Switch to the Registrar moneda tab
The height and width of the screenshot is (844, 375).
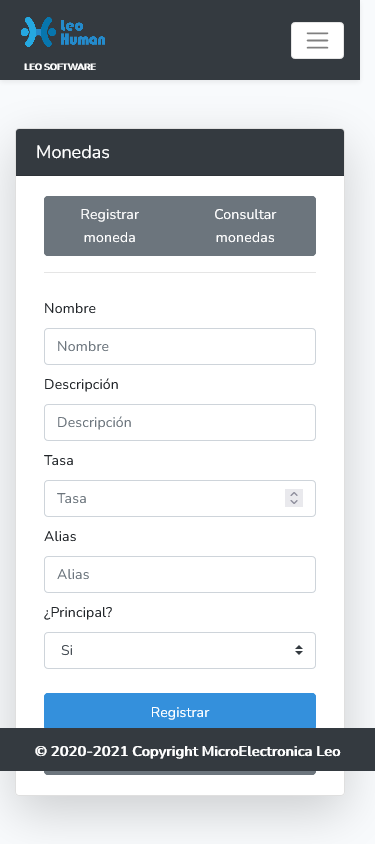(110, 226)
